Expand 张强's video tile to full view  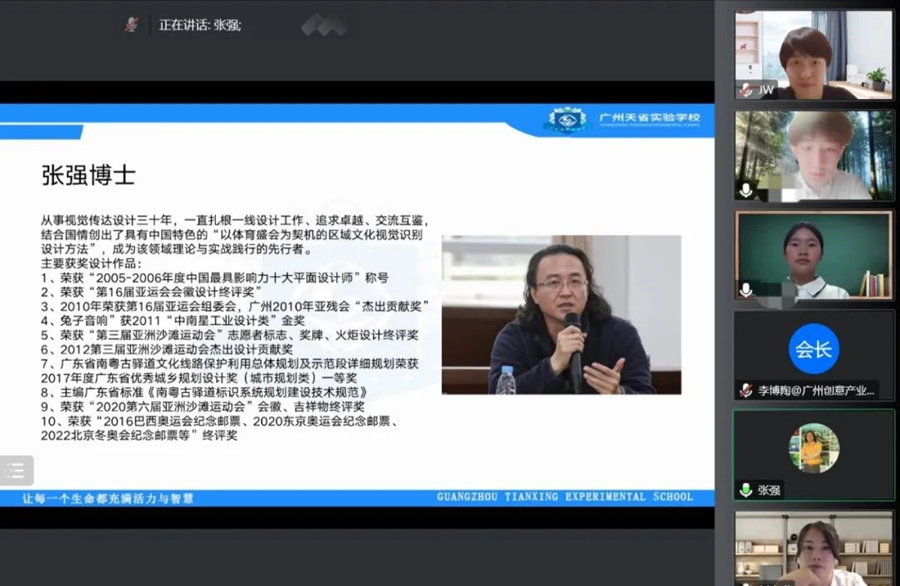815,448
